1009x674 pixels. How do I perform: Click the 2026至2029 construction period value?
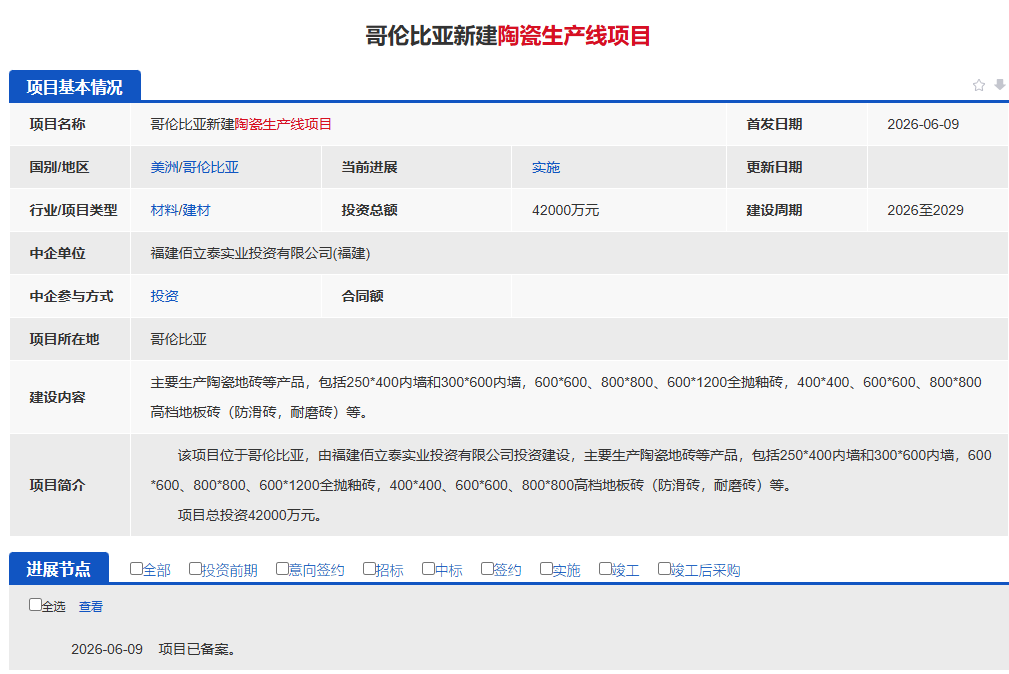tap(925, 211)
